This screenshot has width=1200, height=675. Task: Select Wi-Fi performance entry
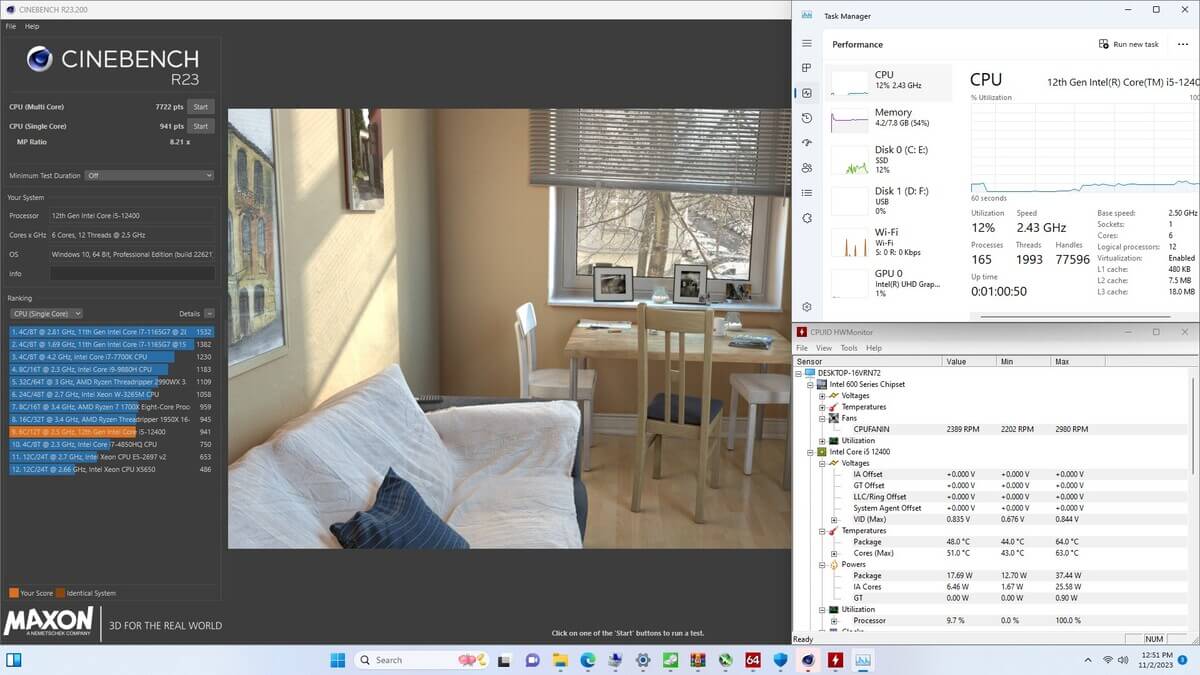889,242
